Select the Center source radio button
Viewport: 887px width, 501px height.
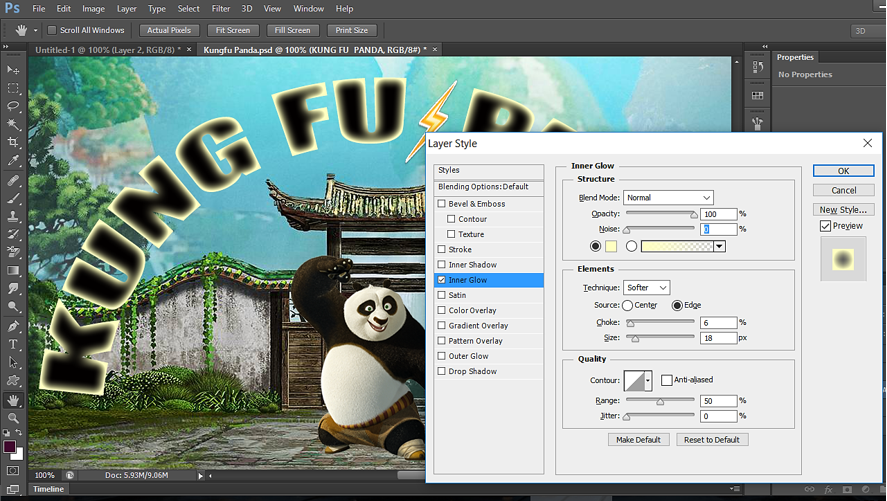click(x=627, y=305)
